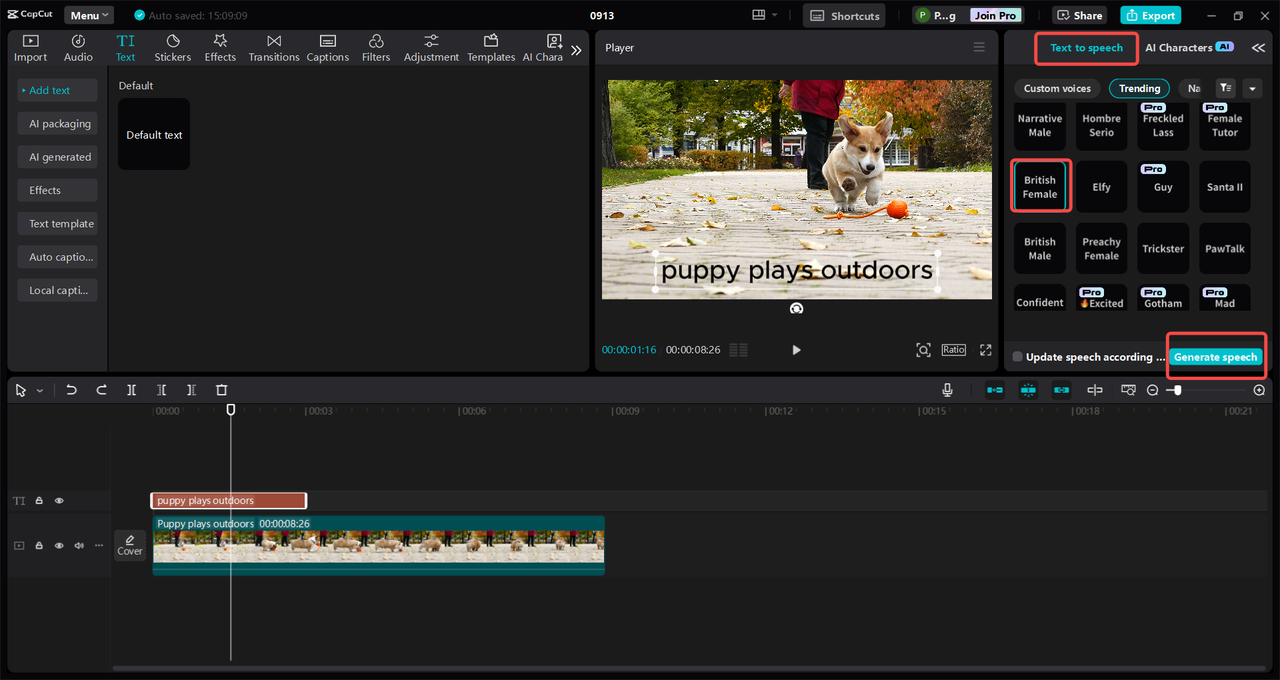This screenshot has height=680, width=1280.
Task: Toggle visibility eye of the text track
Action: (x=59, y=501)
